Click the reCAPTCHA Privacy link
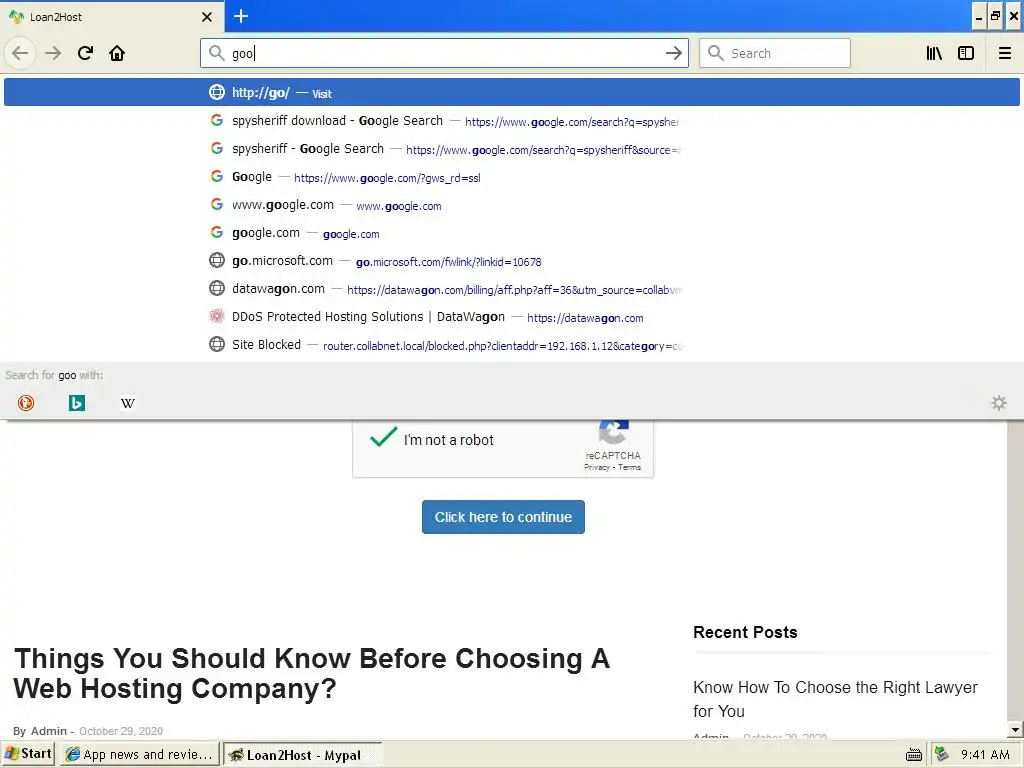 [x=596, y=468]
